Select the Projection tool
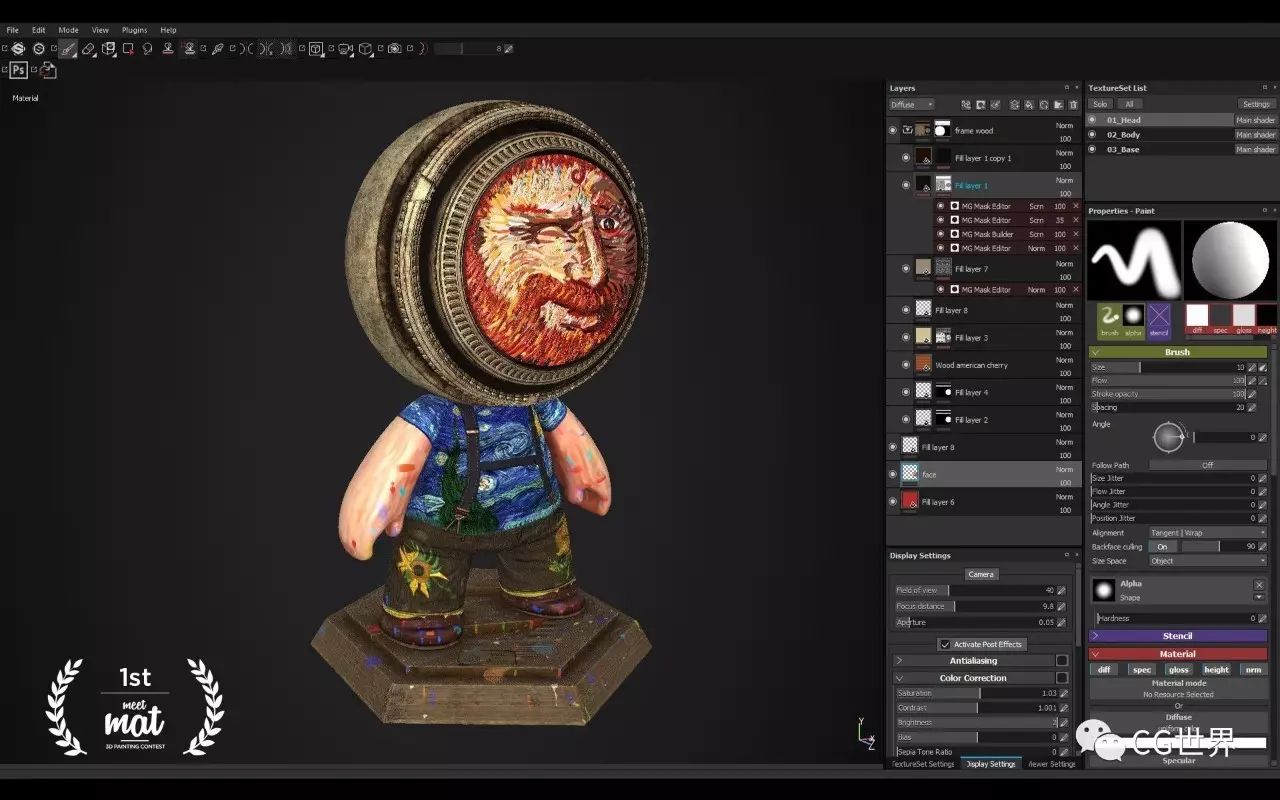Viewport: 1280px width, 800px height. 108,48
